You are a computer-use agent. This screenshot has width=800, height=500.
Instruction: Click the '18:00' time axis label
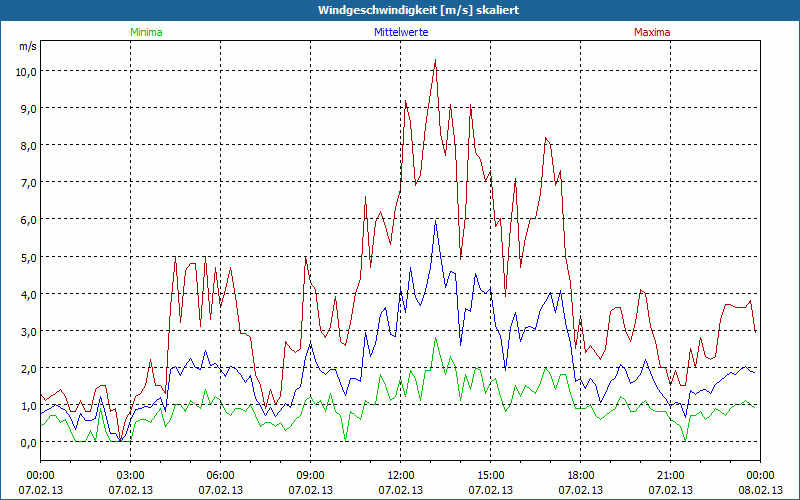tap(581, 476)
